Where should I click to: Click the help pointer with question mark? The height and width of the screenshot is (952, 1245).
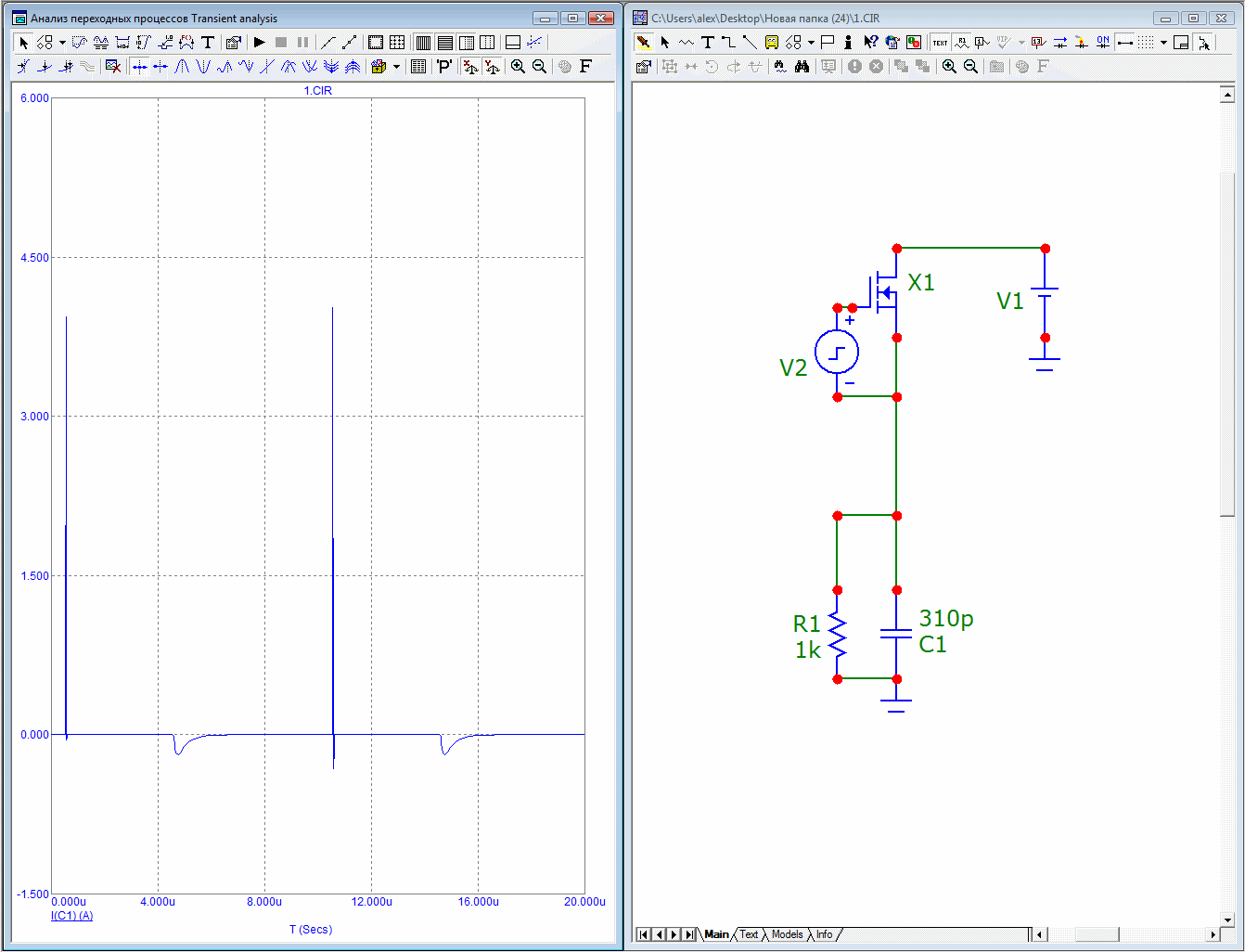[869, 43]
